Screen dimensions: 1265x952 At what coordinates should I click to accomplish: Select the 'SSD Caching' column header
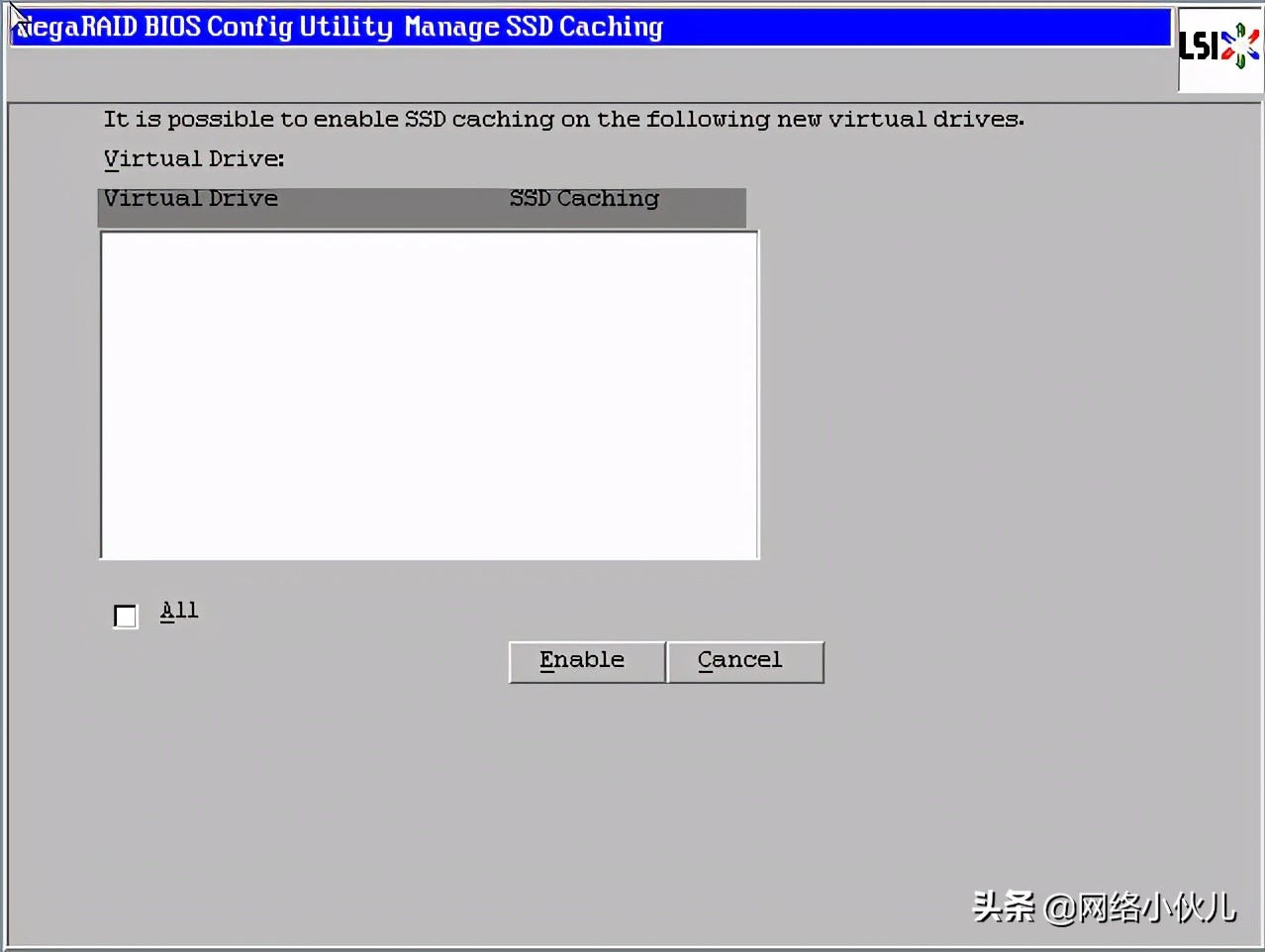click(x=584, y=199)
